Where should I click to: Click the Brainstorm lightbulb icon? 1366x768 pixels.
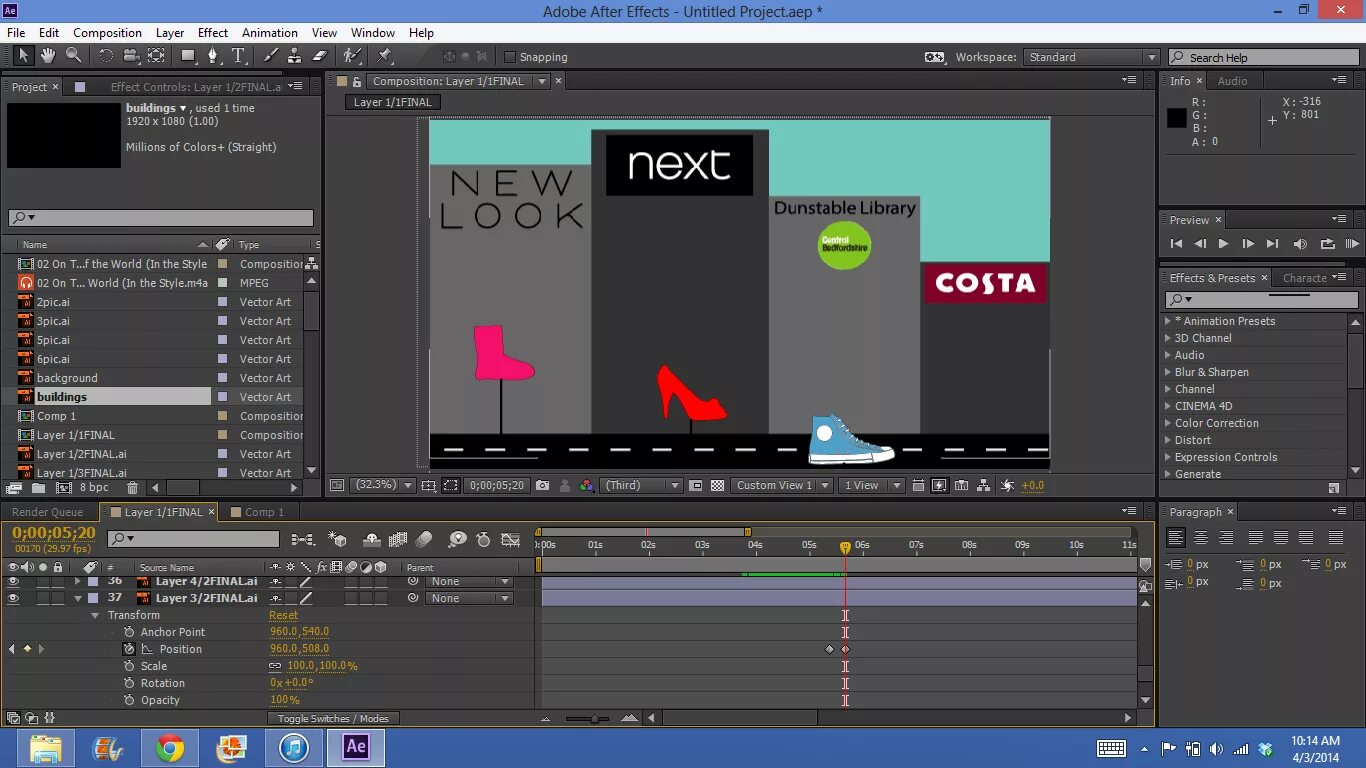point(457,539)
